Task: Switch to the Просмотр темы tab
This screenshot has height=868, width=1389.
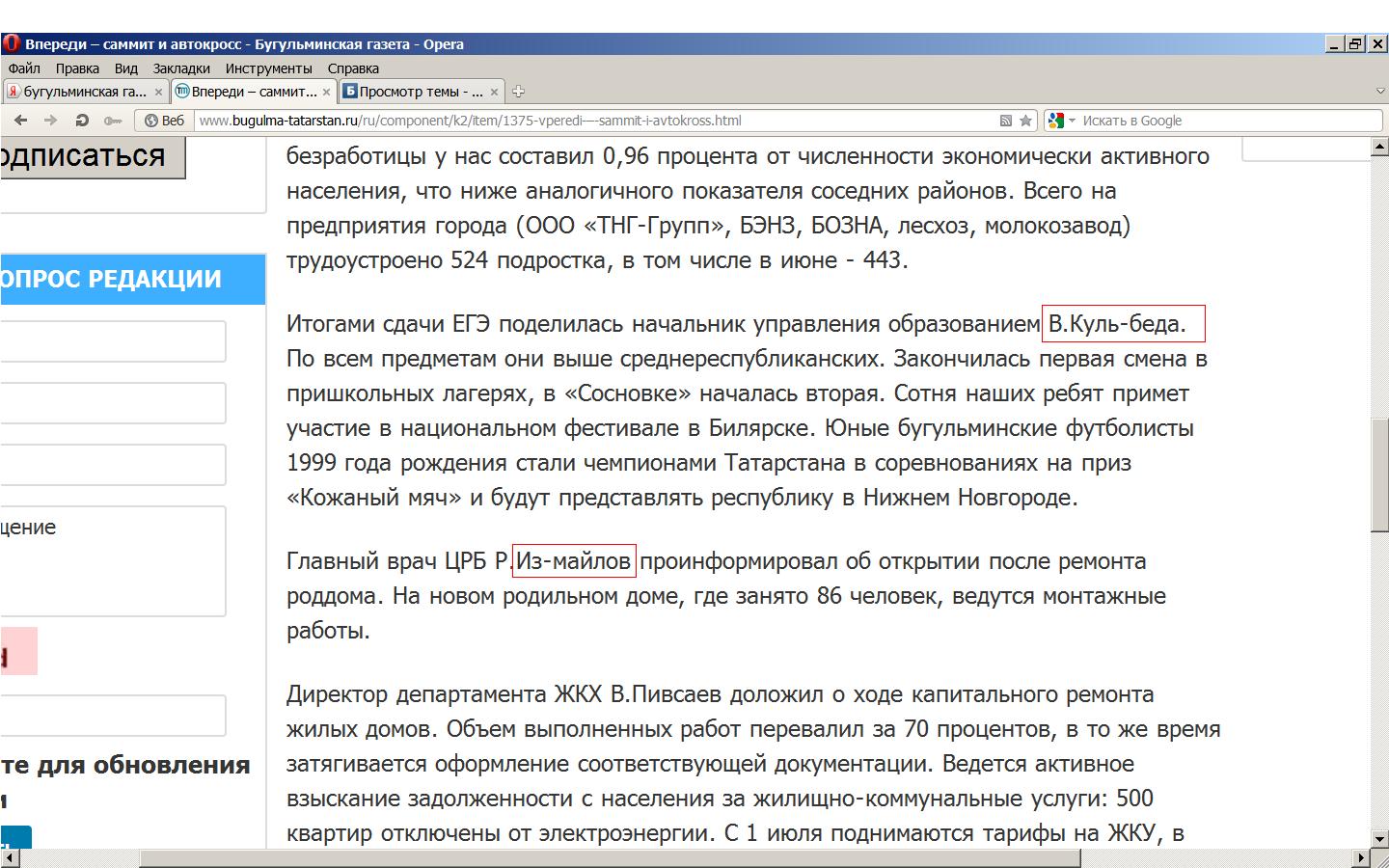Action: [x=421, y=92]
